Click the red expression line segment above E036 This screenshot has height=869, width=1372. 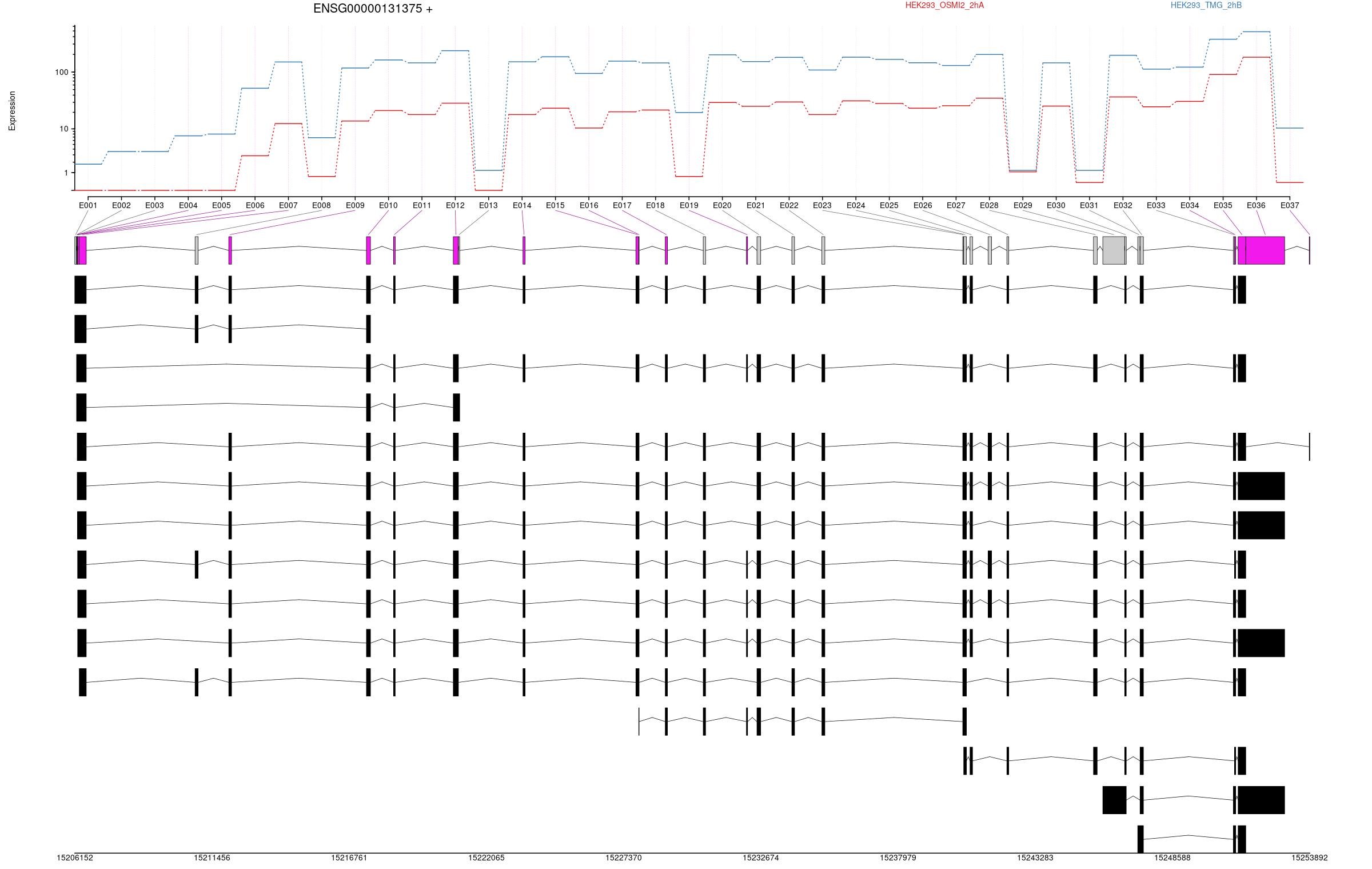tap(1257, 57)
